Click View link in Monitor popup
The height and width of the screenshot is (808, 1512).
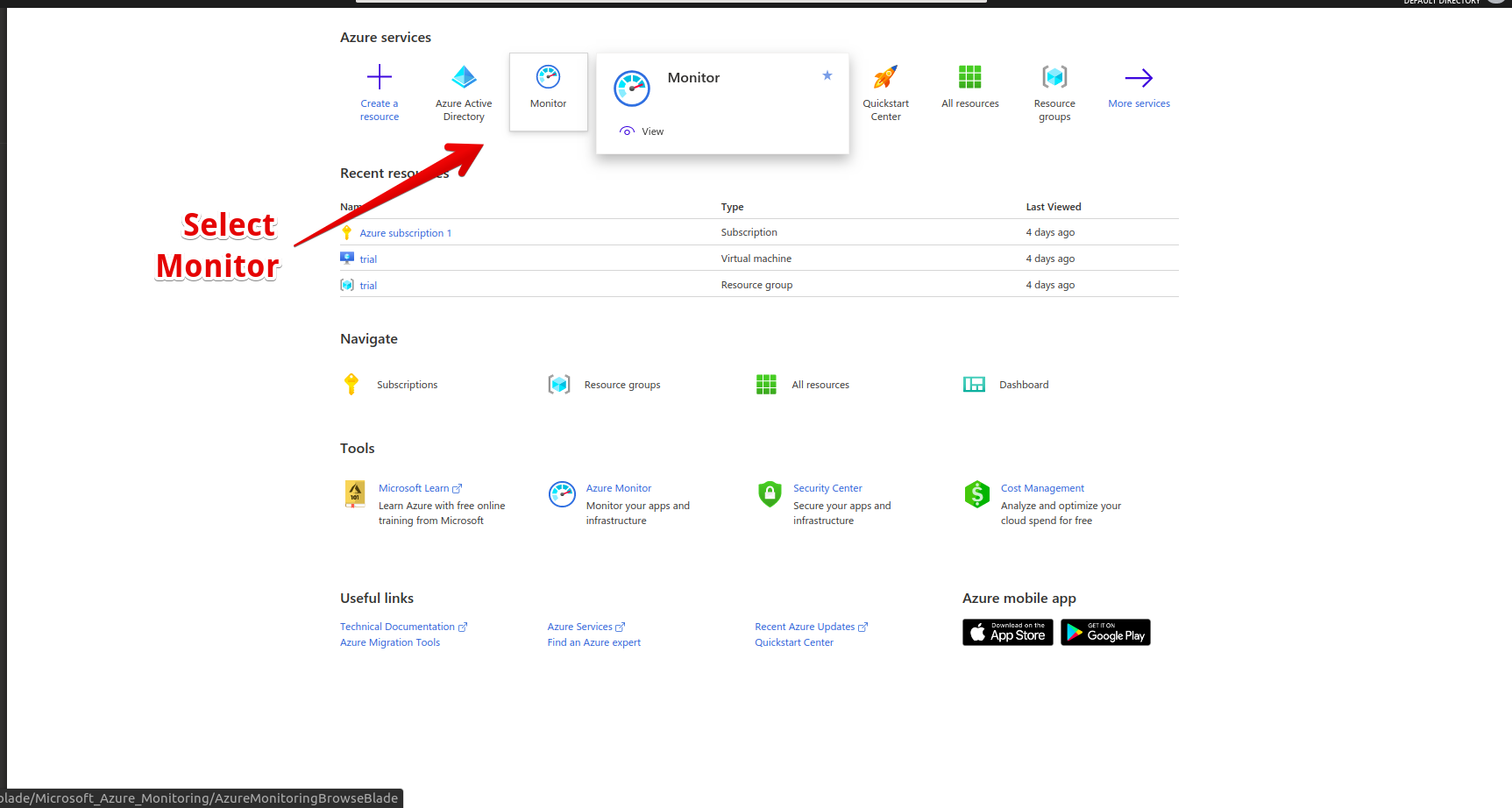tap(653, 131)
